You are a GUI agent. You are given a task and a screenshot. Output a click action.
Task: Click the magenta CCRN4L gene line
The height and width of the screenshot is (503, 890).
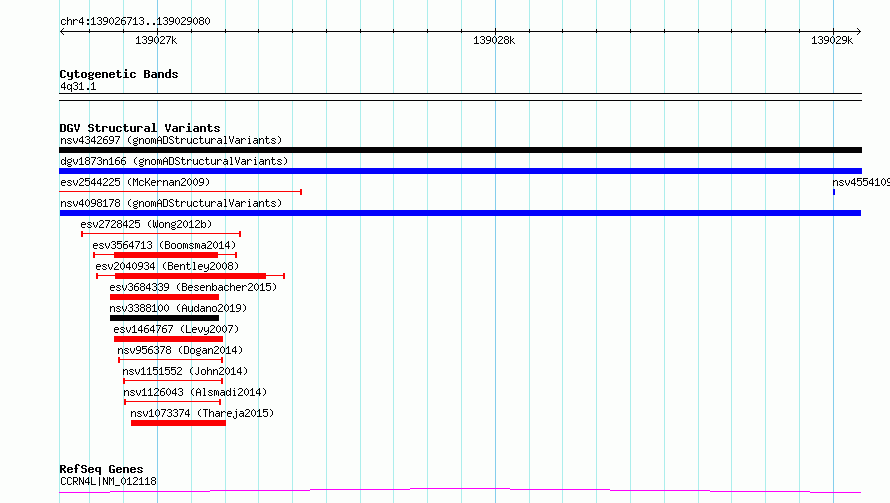pyautogui.click(x=460, y=490)
